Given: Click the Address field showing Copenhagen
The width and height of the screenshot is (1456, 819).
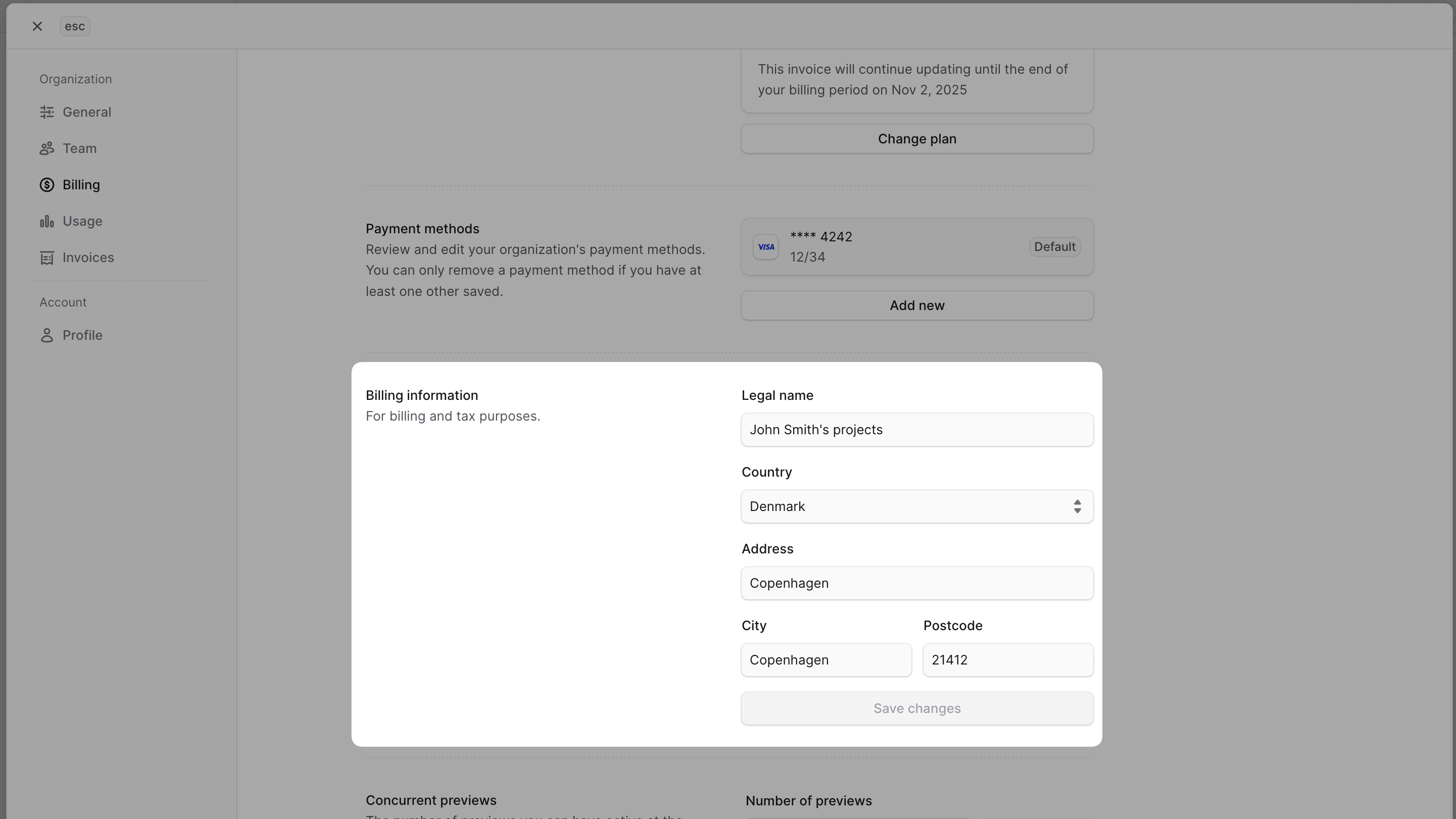Looking at the screenshot, I should [916, 583].
